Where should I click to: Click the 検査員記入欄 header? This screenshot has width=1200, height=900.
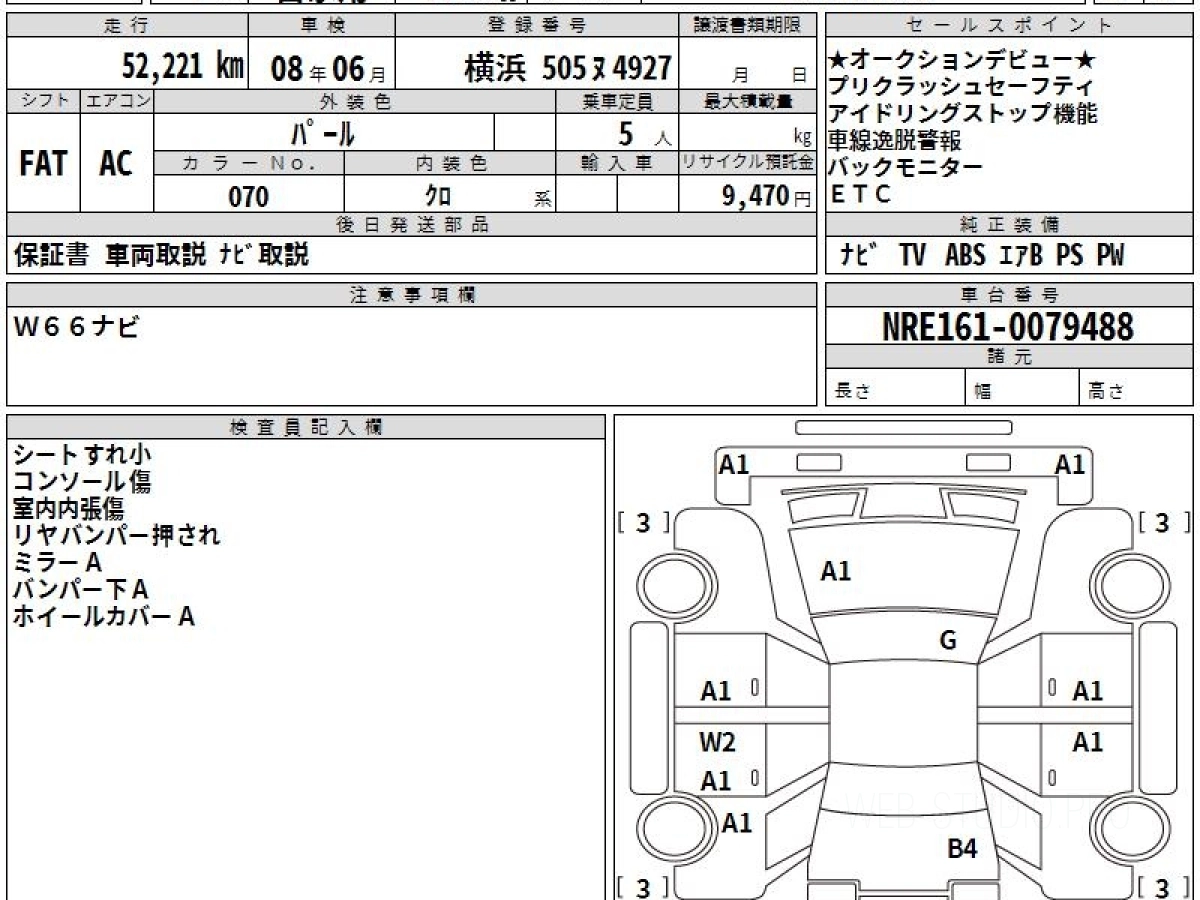click(306, 427)
